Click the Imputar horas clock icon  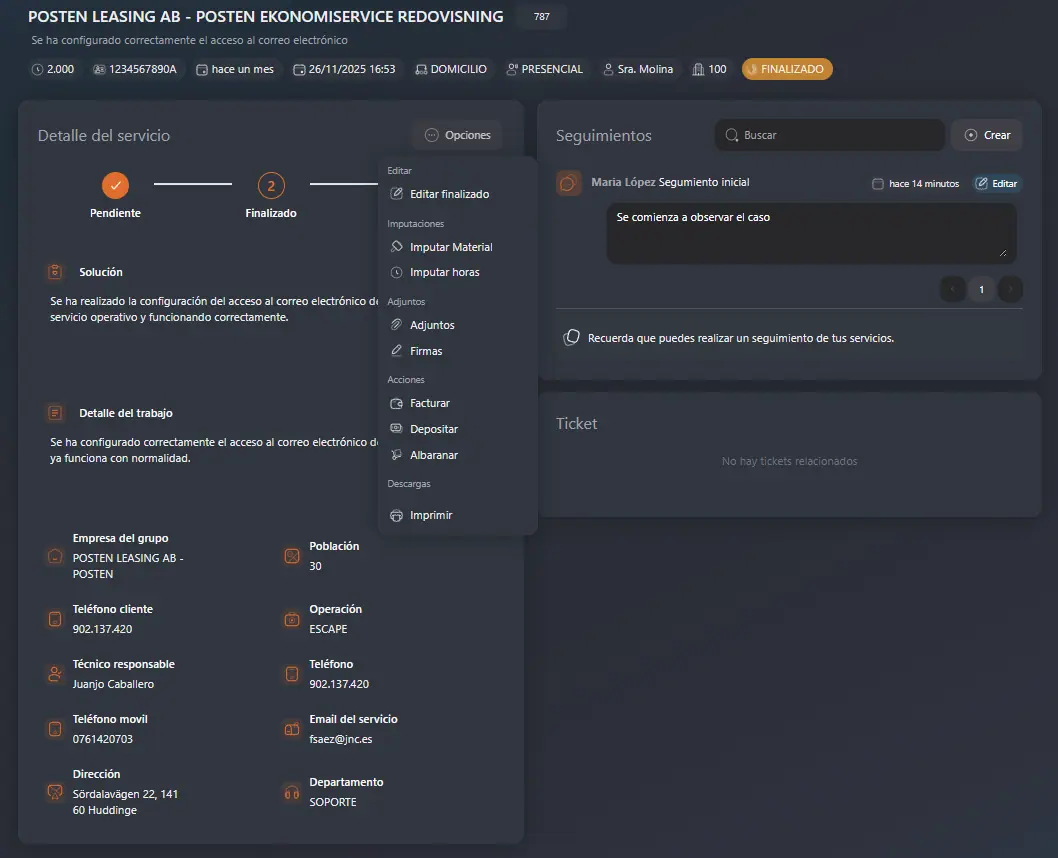coord(397,272)
